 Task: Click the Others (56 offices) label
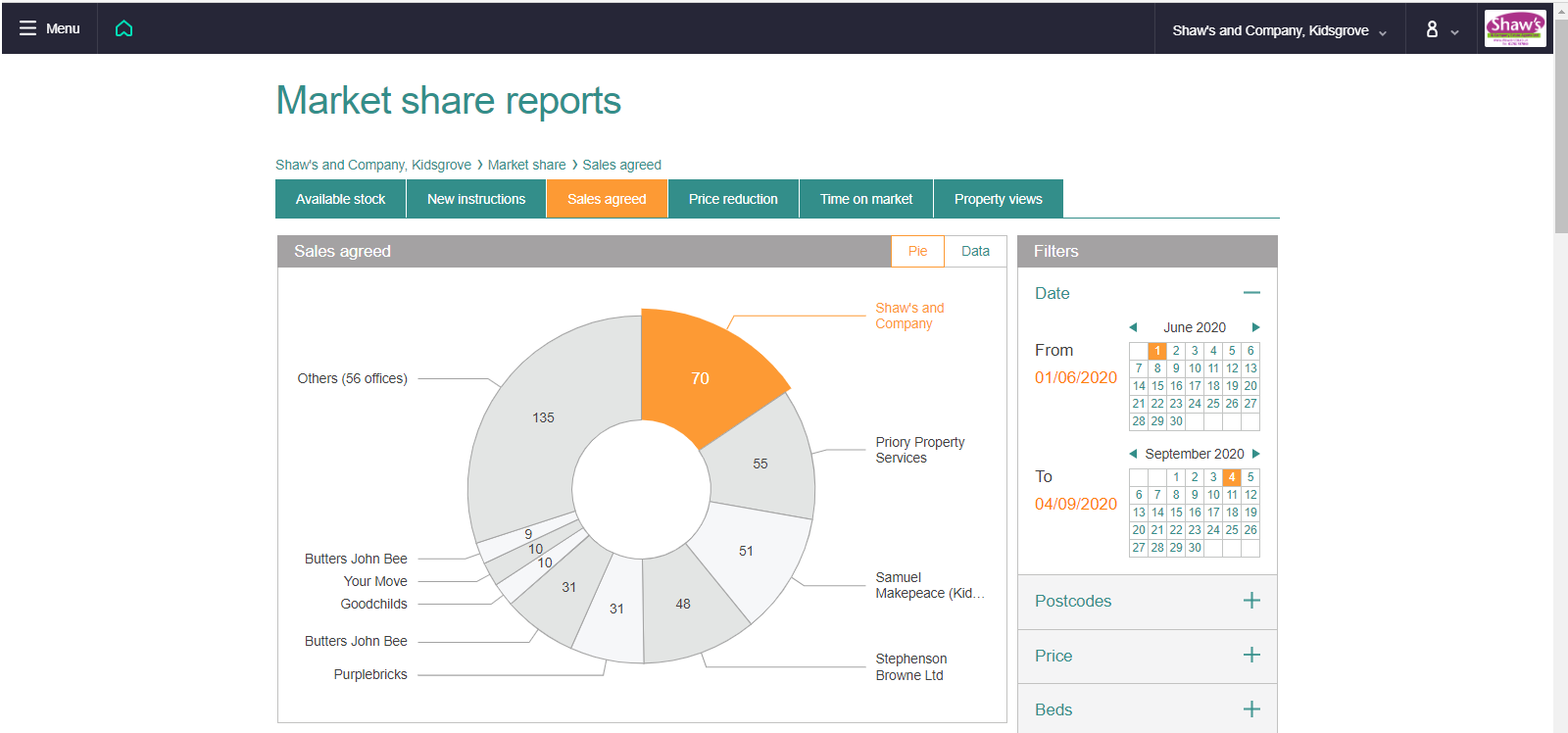coord(353,378)
